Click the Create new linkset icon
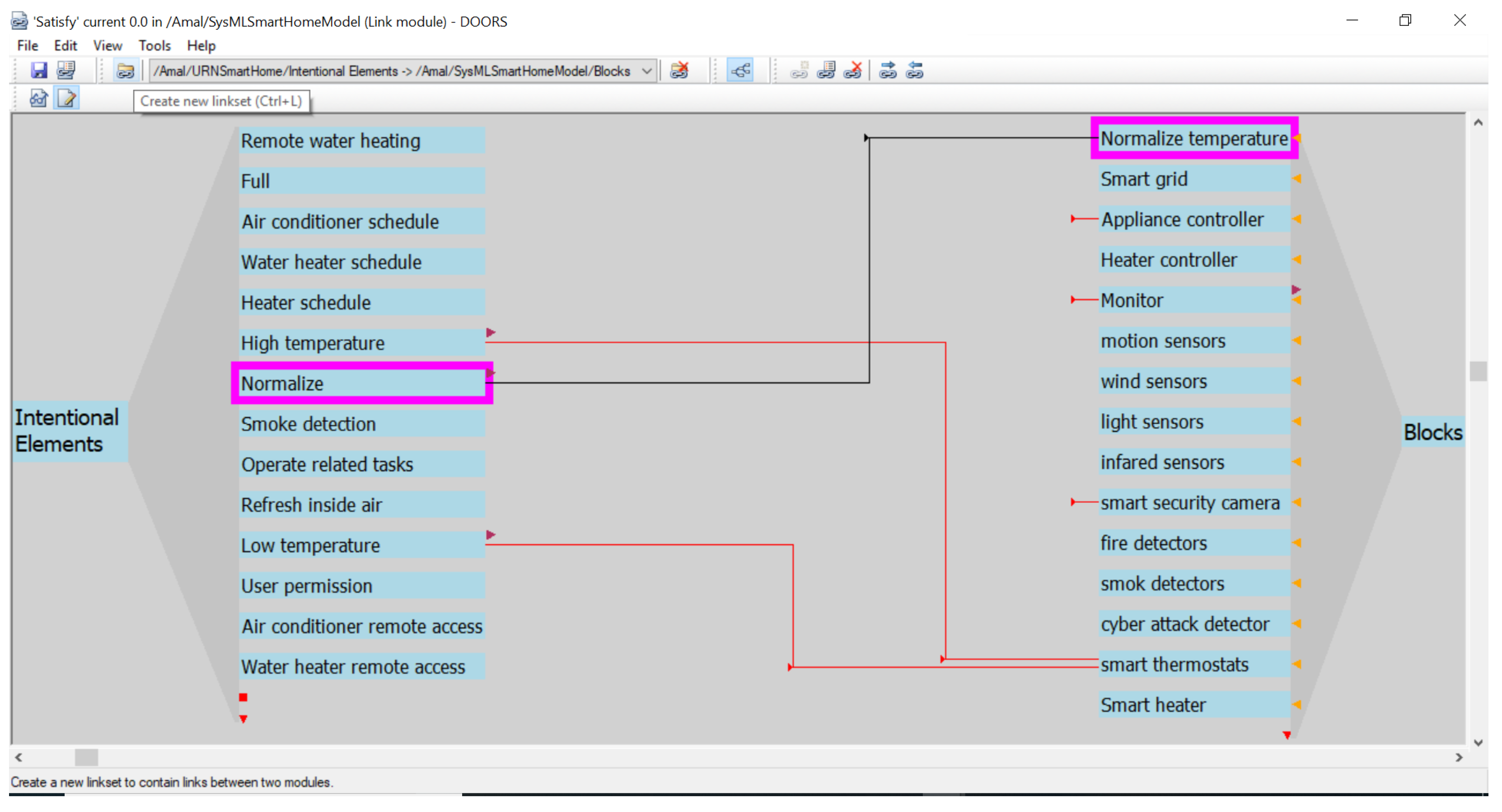This screenshot has width=1502, height=812. (x=125, y=70)
